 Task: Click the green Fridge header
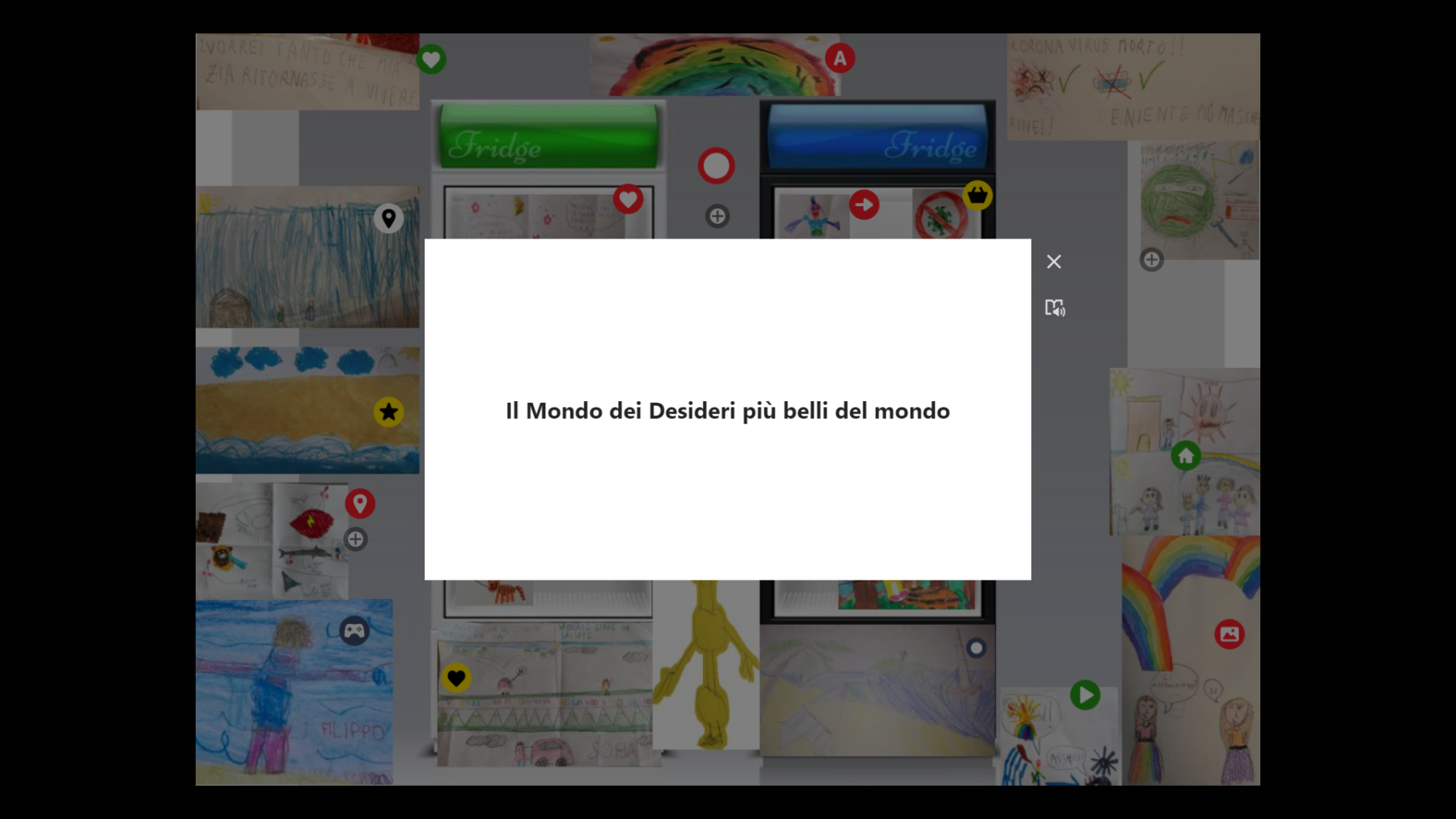pos(548,136)
